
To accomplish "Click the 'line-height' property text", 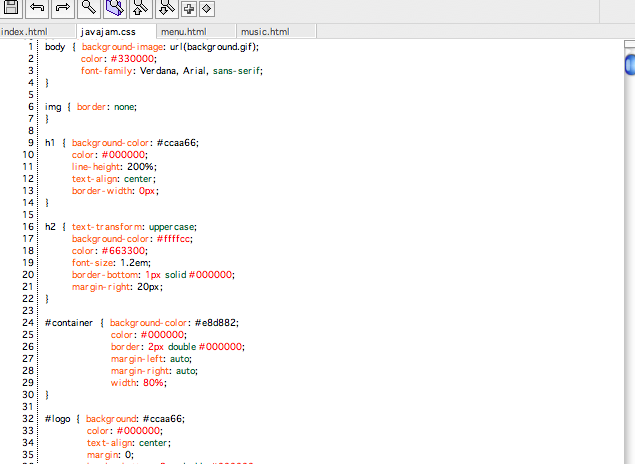I will 96,167.
